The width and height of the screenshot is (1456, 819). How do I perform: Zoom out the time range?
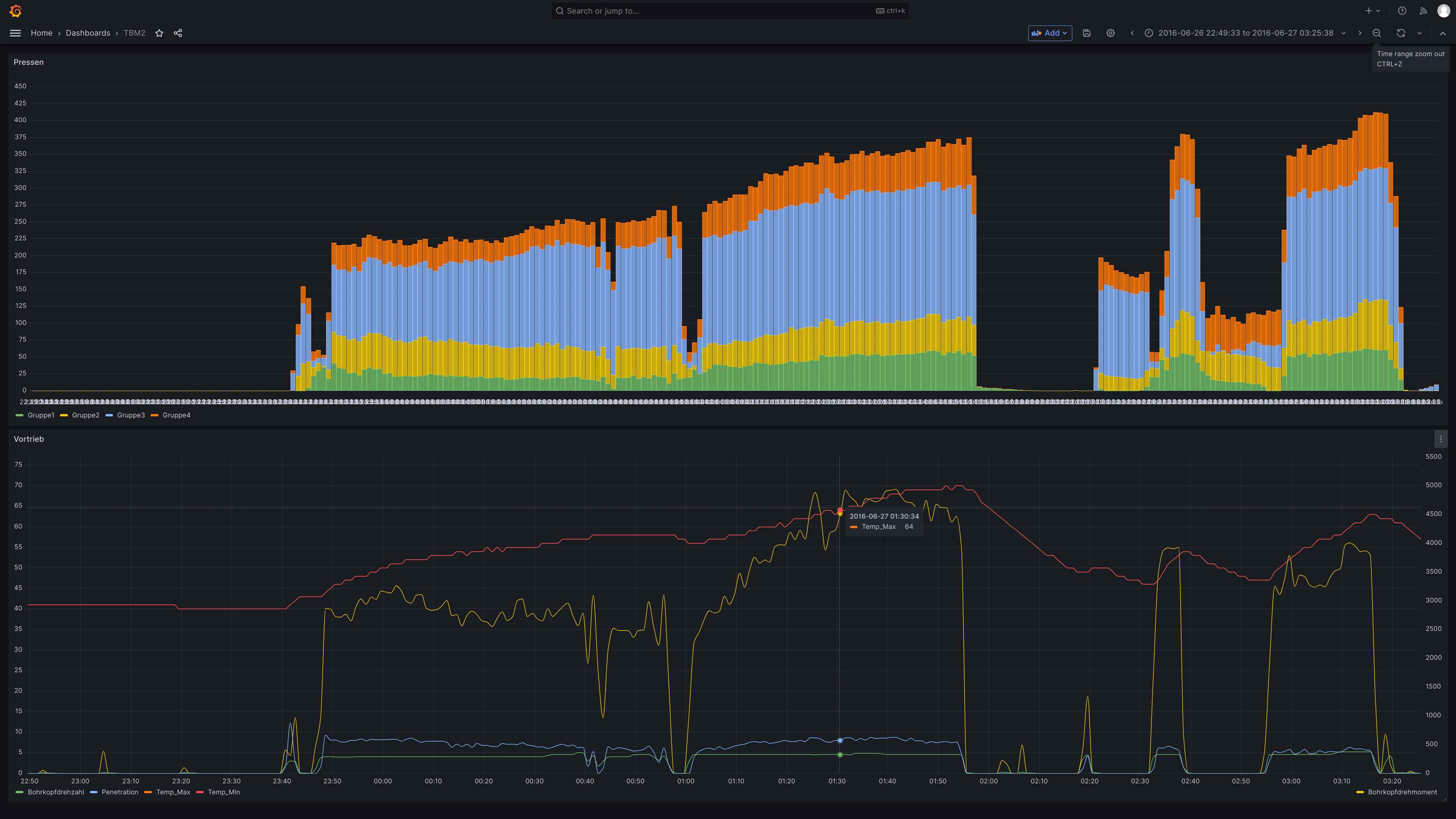coord(1377,33)
